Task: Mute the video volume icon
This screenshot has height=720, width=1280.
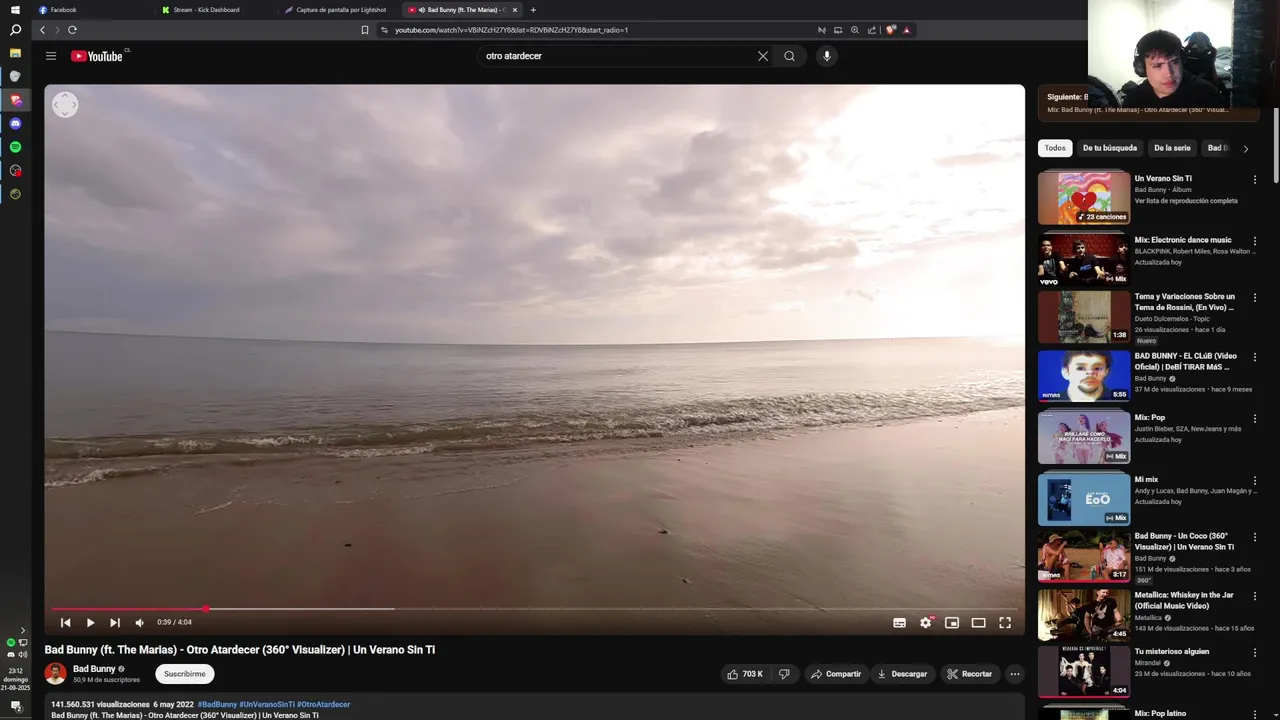Action: tap(140, 622)
